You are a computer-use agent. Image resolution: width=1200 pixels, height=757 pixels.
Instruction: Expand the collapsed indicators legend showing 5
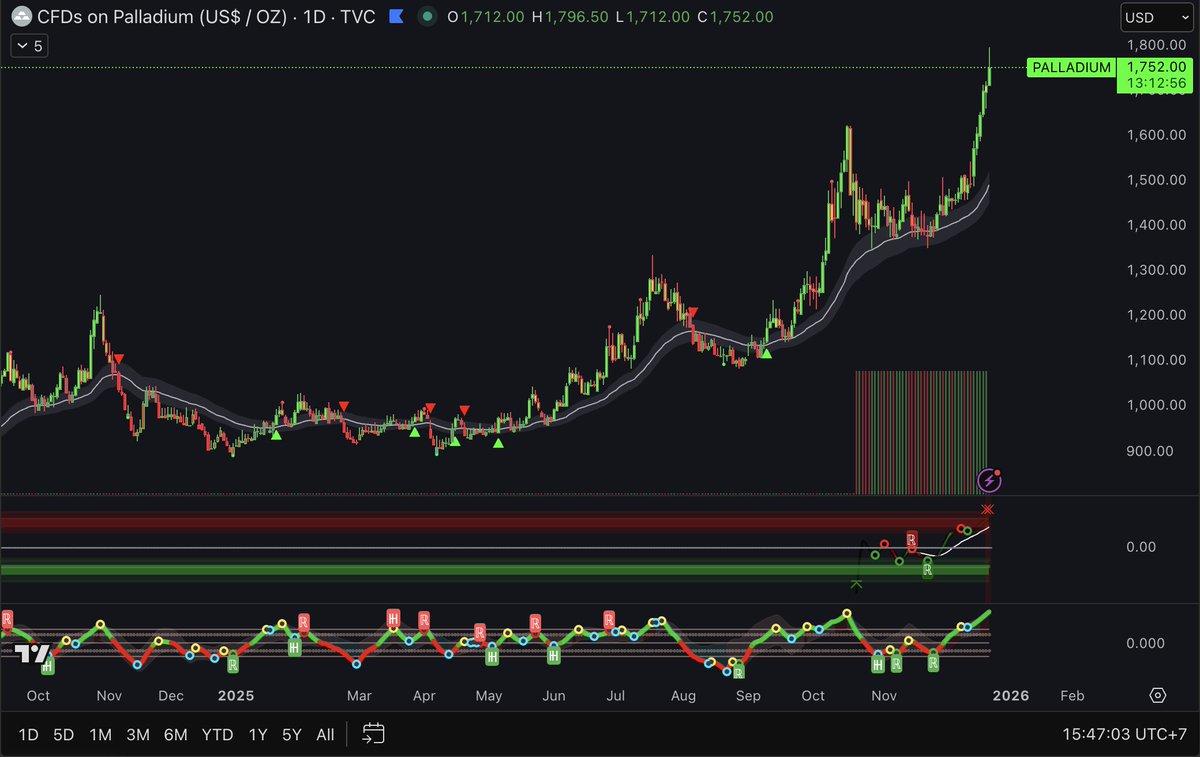pyautogui.click(x=28, y=45)
